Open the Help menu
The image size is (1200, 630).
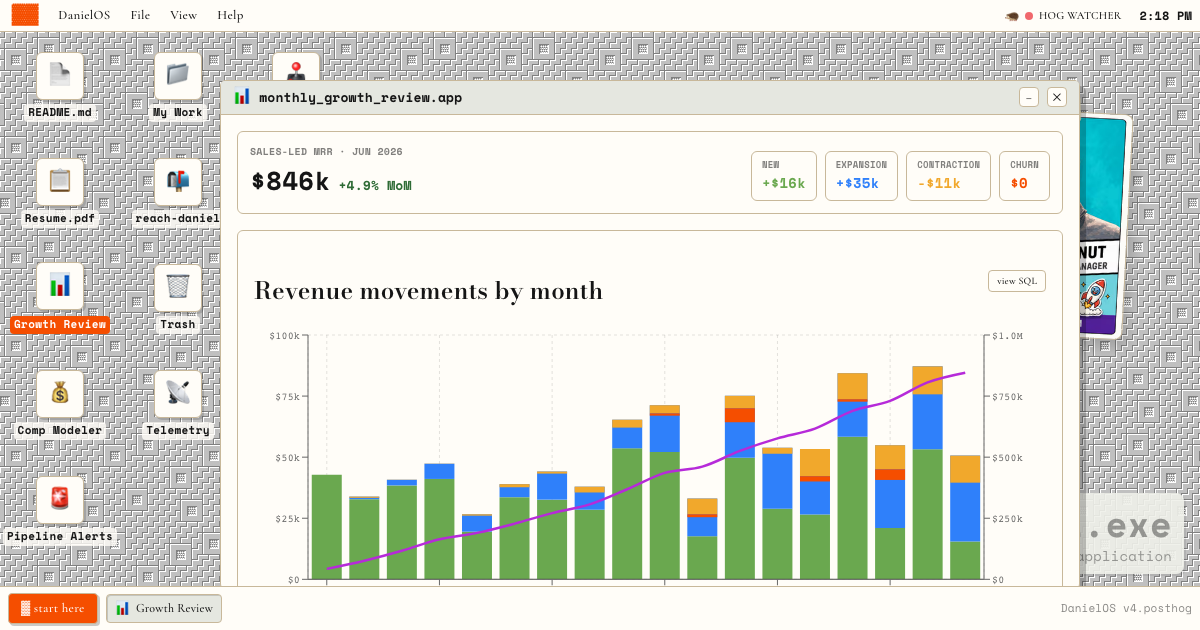(x=230, y=15)
